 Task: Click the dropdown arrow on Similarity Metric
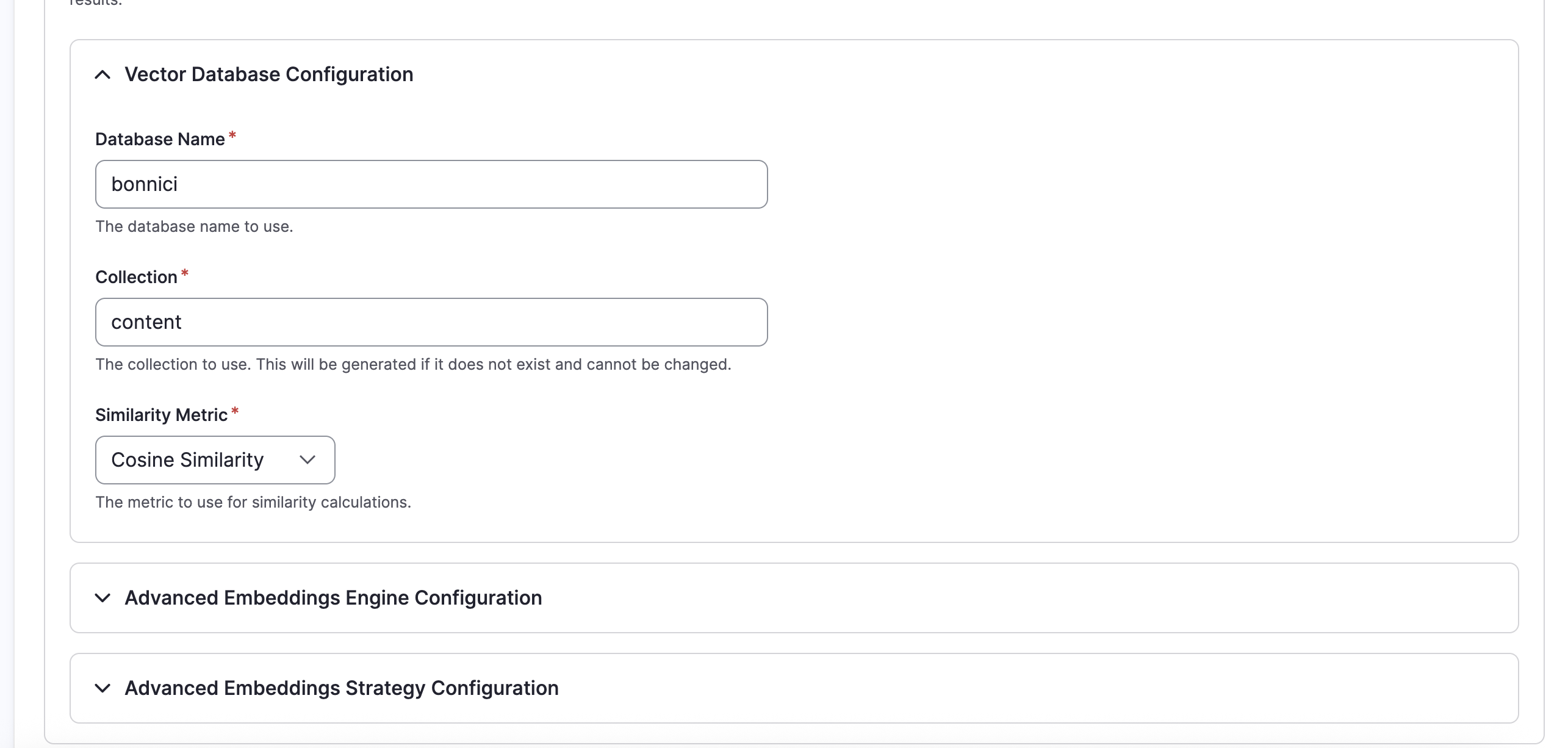[307, 460]
